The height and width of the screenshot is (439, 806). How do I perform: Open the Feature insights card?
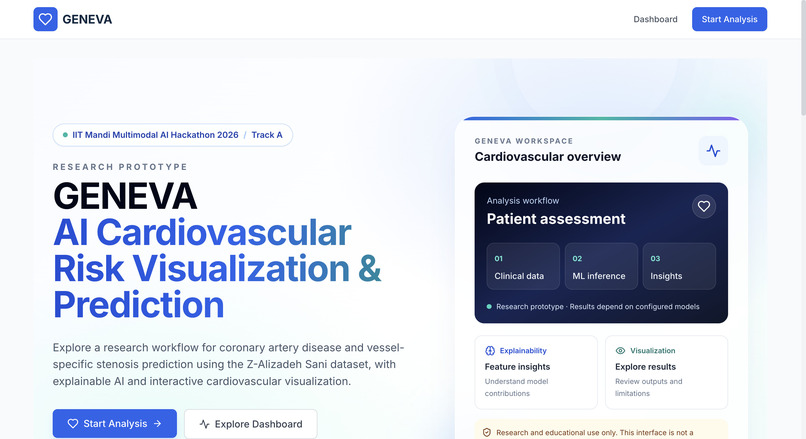[x=536, y=372]
